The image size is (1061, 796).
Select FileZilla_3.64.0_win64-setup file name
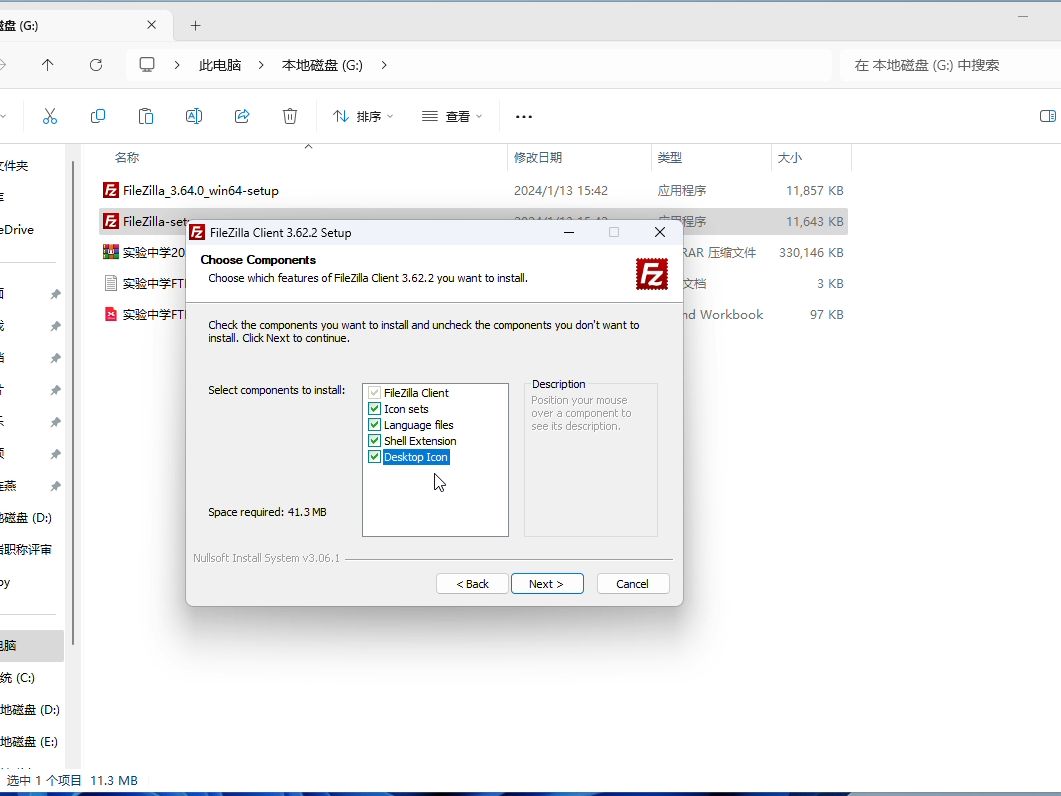(x=200, y=190)
